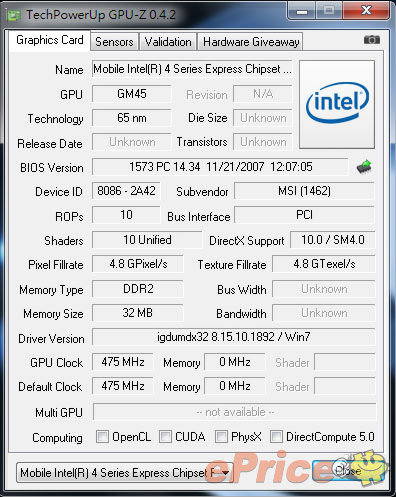This screenshot has height=497, width=396.
Task: Click the Pixel Fillrate field 4.8 GPixel/s
Action: [x=138, y=264]
